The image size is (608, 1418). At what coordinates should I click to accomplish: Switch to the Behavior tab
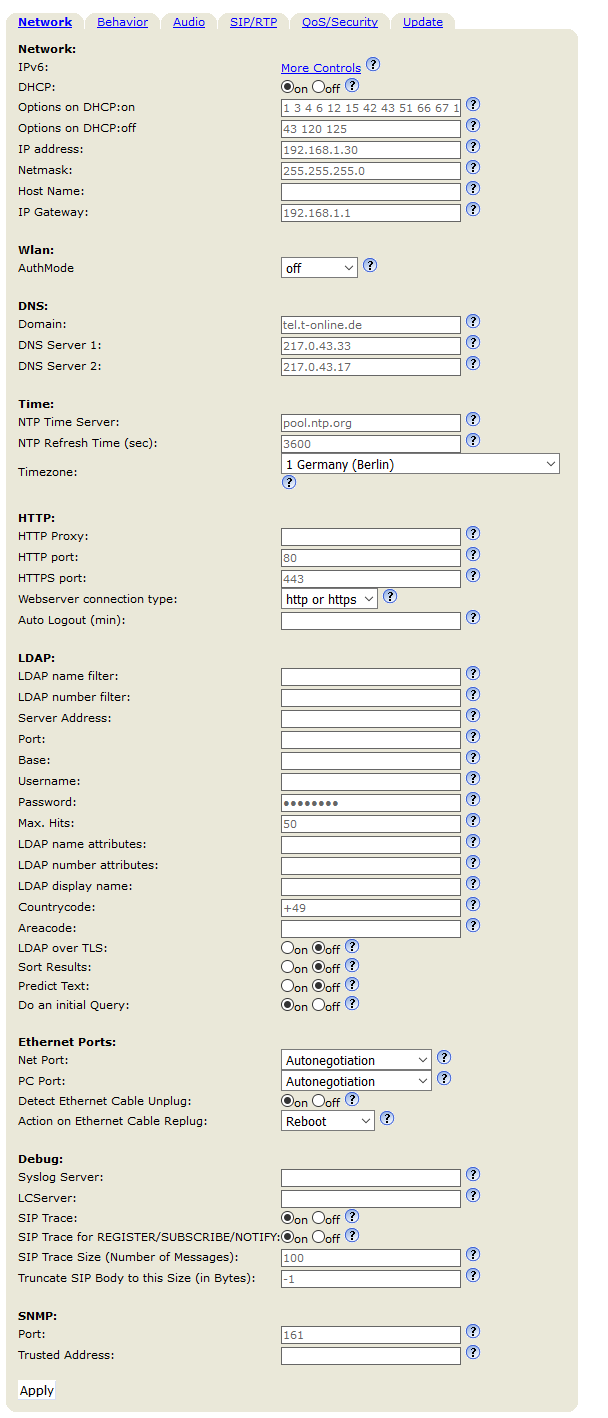(123, 22)
